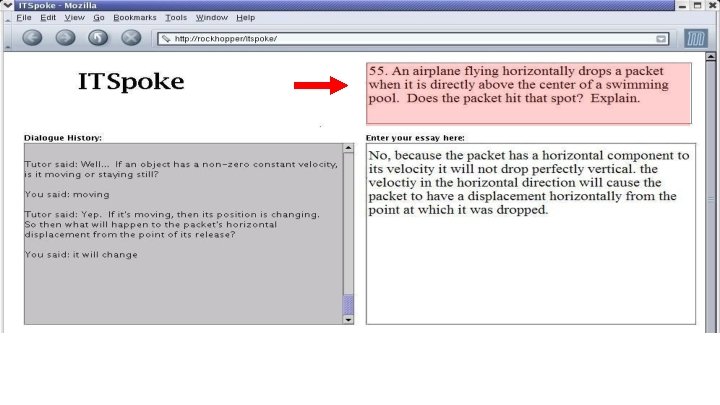Open the Tools menu
Image resolution: width=720 pixels, height=405 pixels.
pyautogui.click(x=176, y=17)
